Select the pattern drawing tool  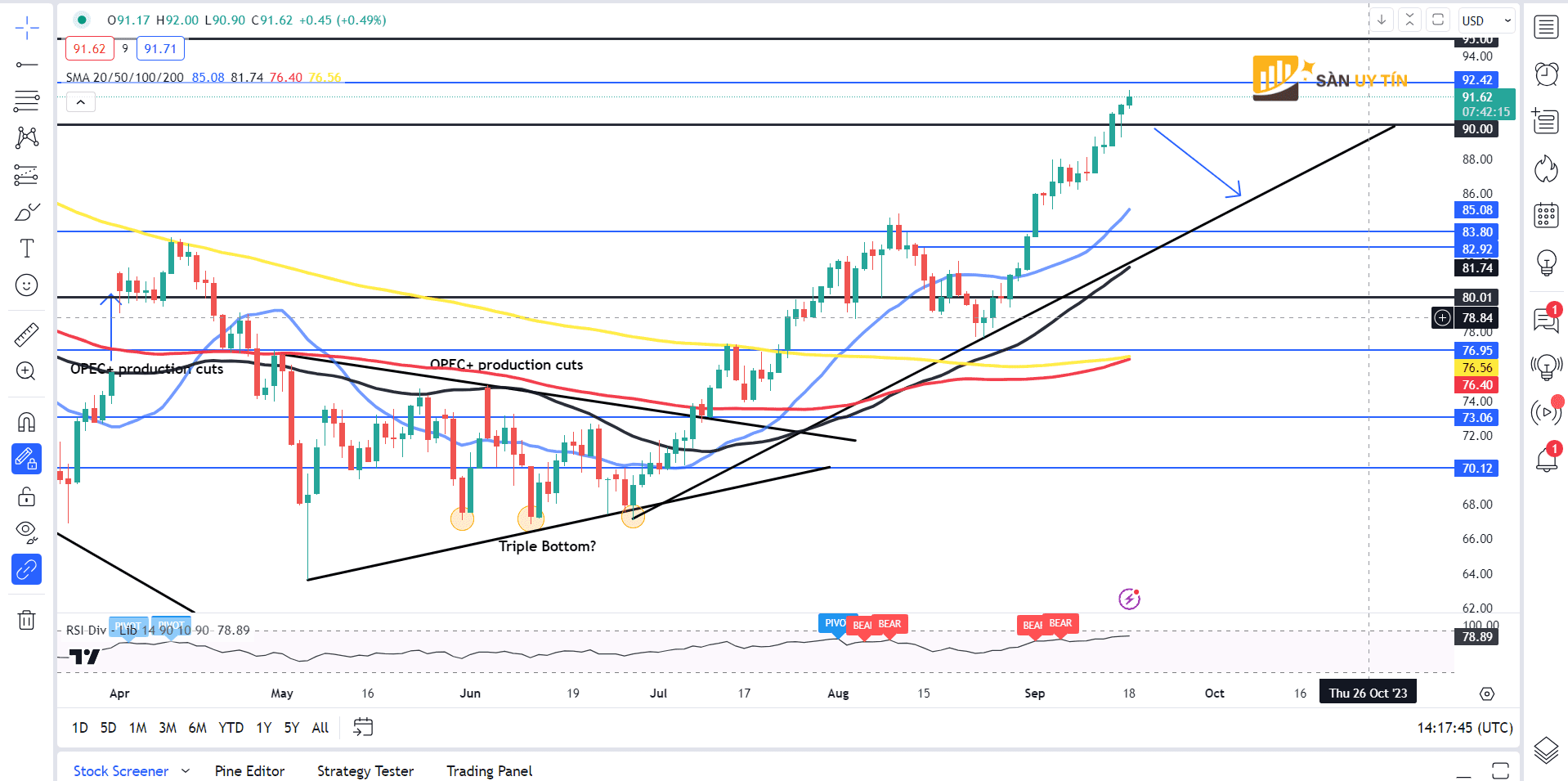27,137
